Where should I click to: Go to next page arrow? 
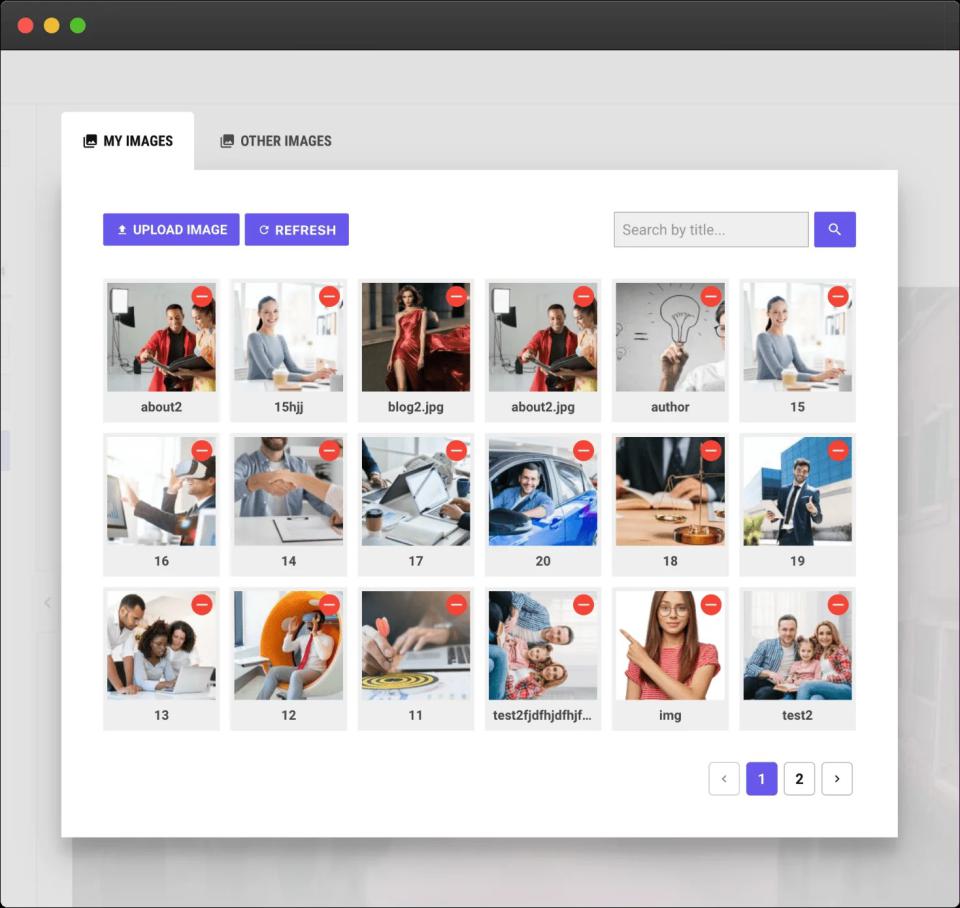[x=837, y=779]
